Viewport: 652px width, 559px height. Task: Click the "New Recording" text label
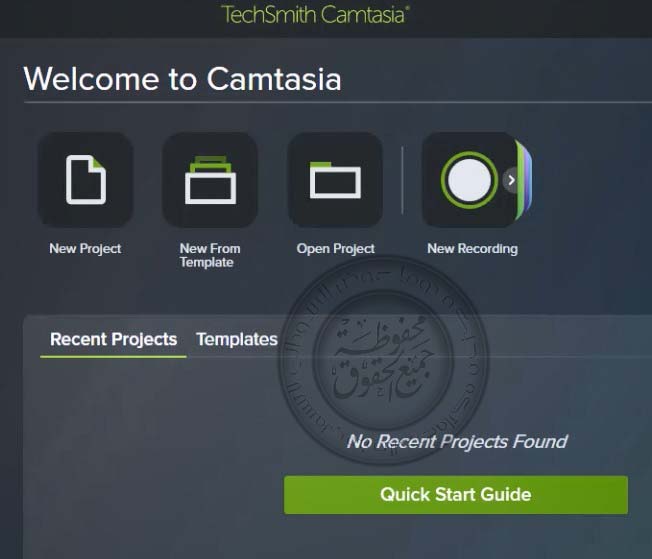click(x=472, y=248)
